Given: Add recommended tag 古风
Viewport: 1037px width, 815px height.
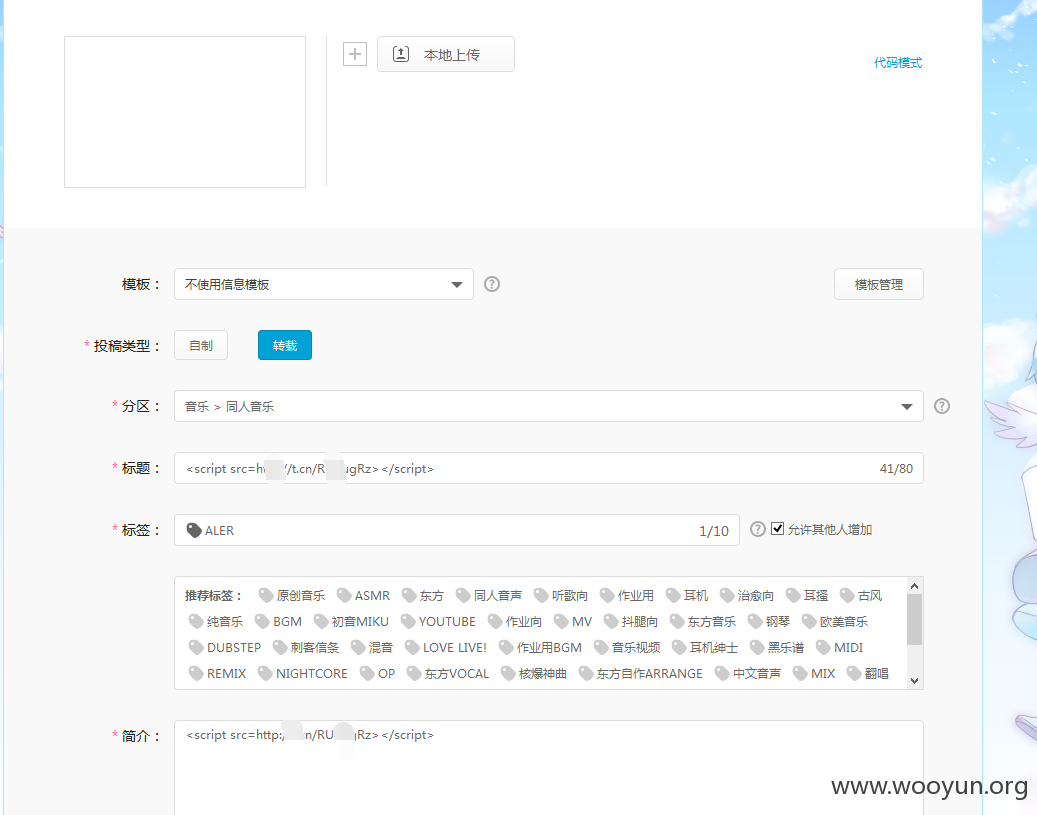Looking at the screenshot, I should tap(861, 595).
